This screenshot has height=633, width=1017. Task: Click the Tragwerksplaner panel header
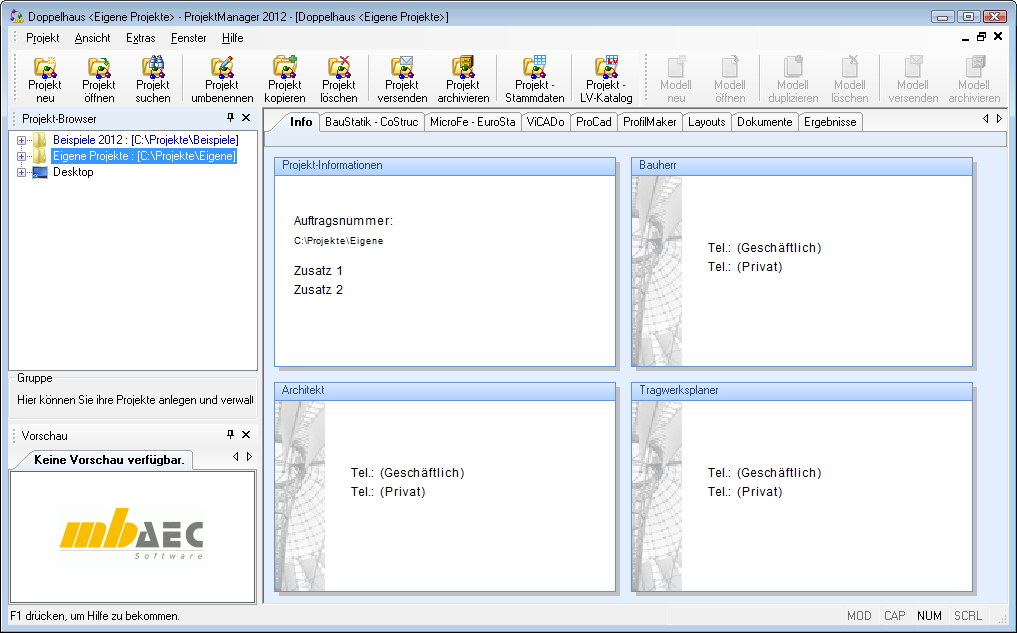click(802, 390)
